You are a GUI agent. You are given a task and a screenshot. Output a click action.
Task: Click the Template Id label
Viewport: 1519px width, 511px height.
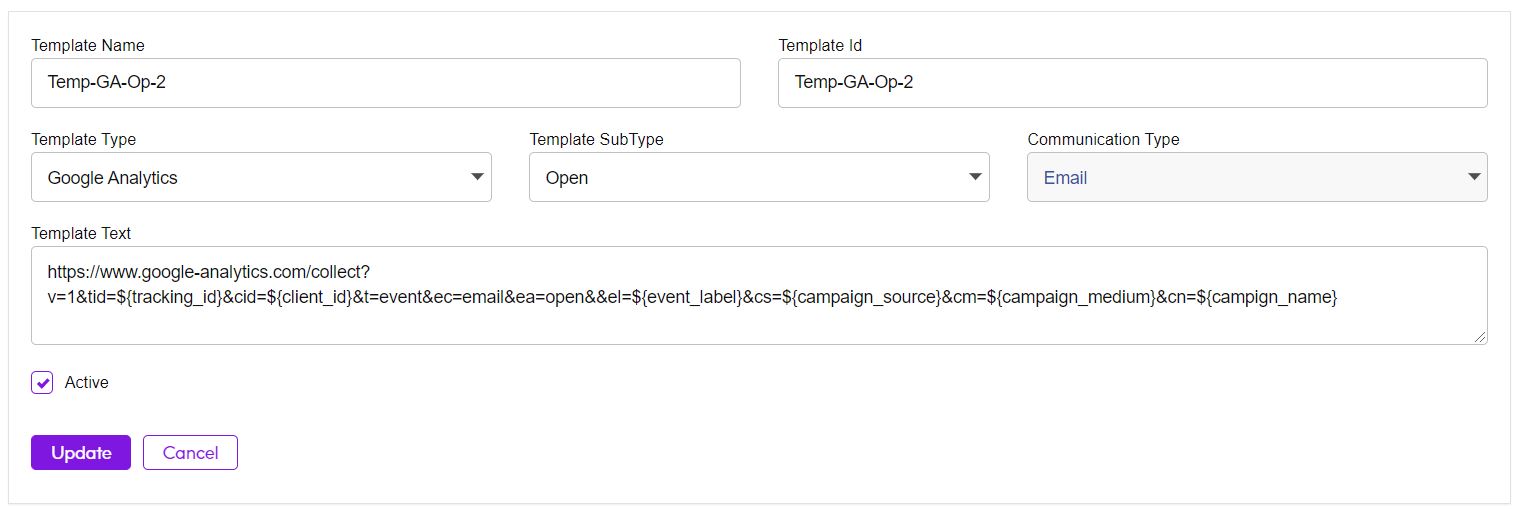[820, 45]
